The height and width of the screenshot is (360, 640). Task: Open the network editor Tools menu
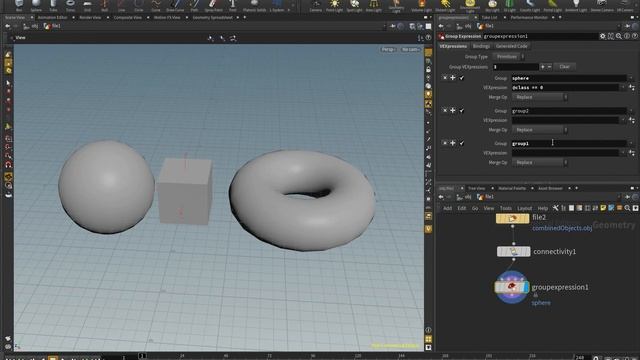[x=505, y=208]
